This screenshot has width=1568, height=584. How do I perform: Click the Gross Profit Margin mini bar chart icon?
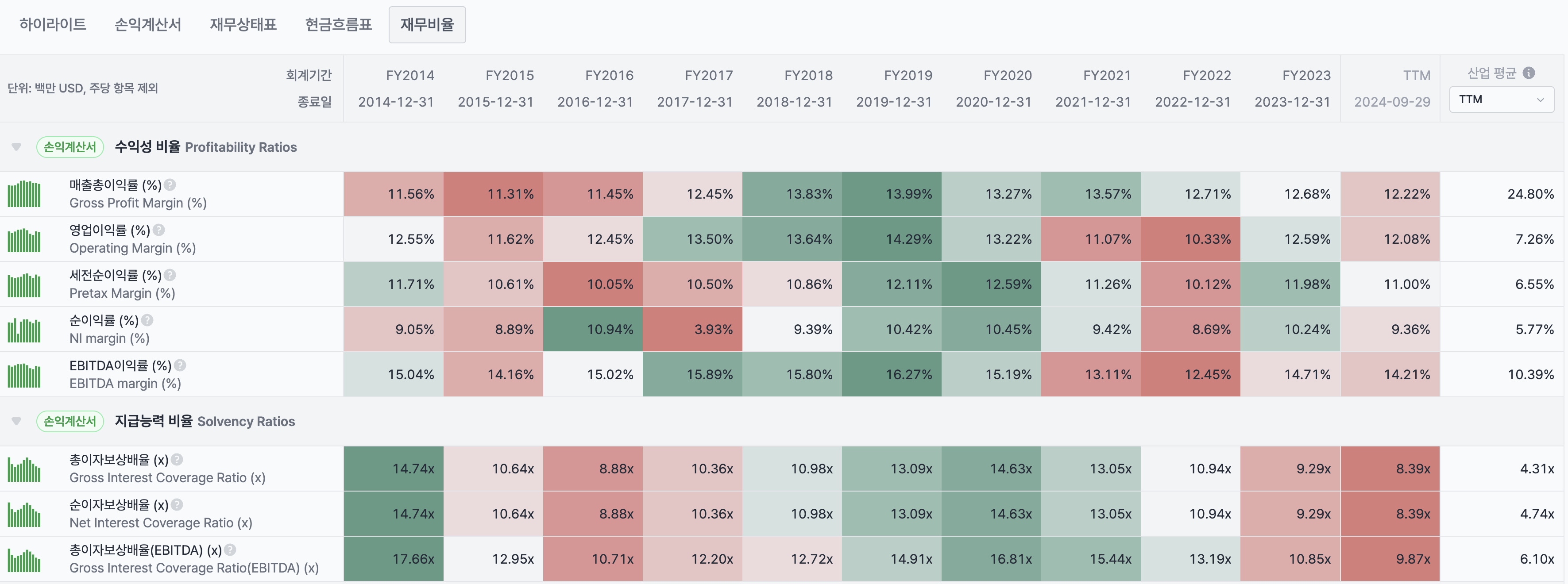[24, 194]
